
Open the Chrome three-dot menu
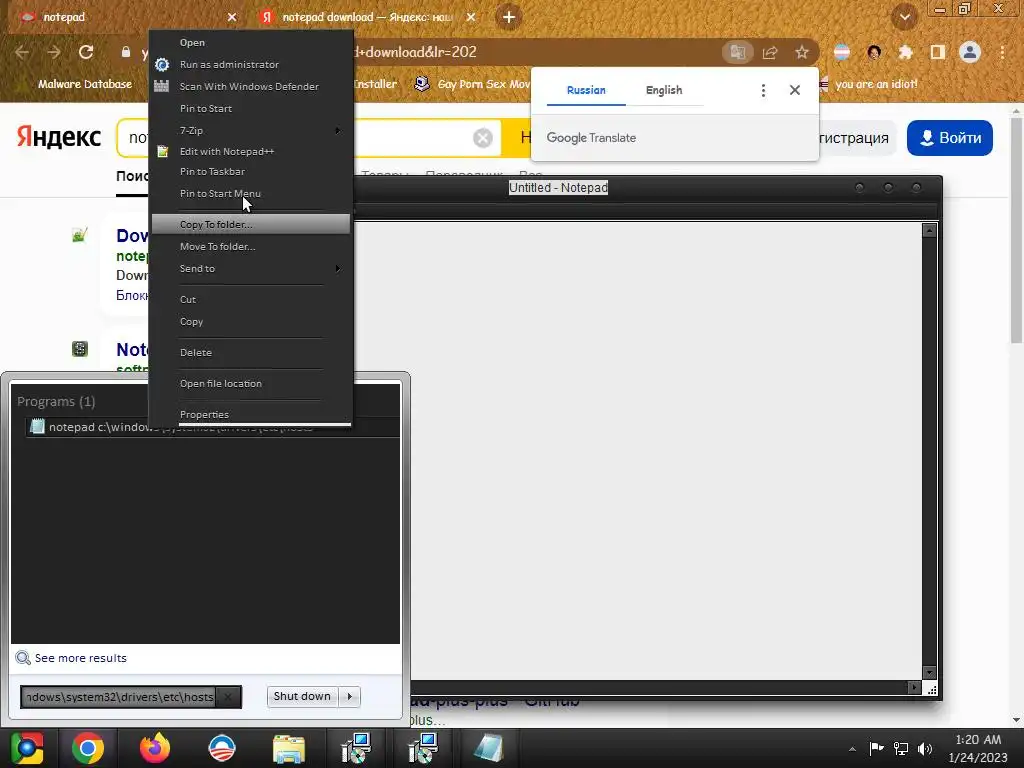tap(1002, 52)
